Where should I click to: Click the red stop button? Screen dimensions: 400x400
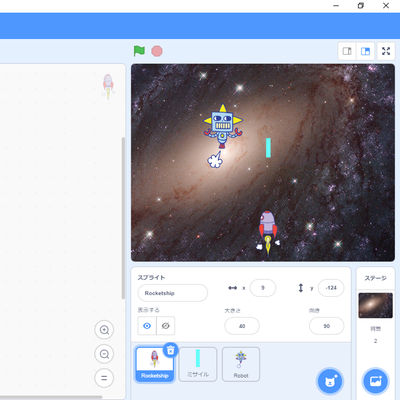click(x=157, y=51)
